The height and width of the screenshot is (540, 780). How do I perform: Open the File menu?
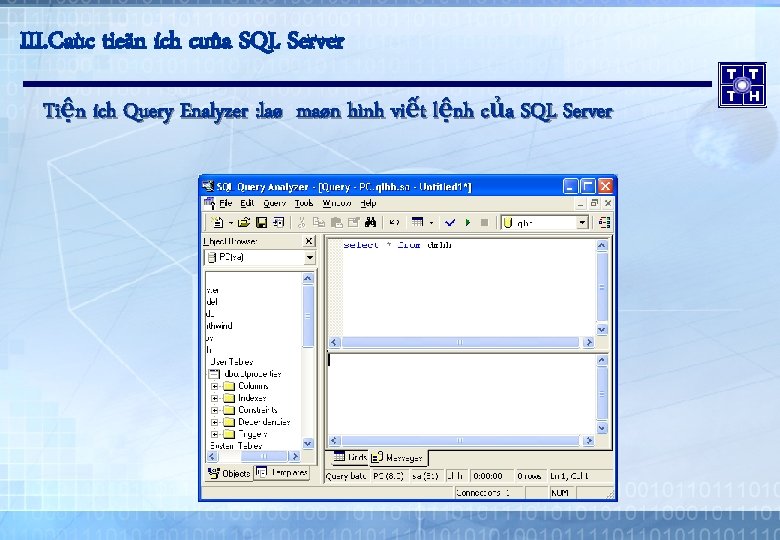pos(226,203)
